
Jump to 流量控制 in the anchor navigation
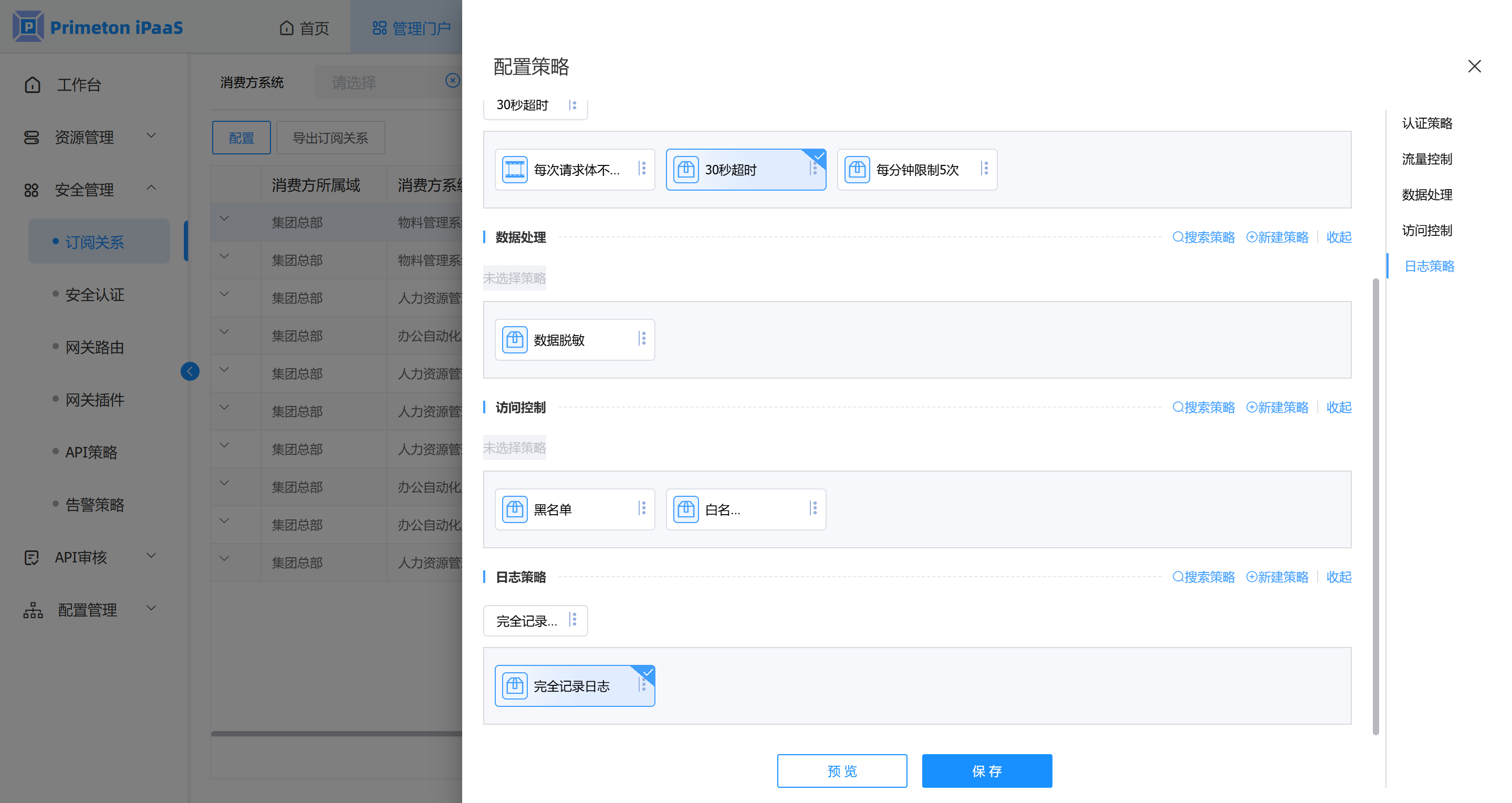coord(1426,159)
